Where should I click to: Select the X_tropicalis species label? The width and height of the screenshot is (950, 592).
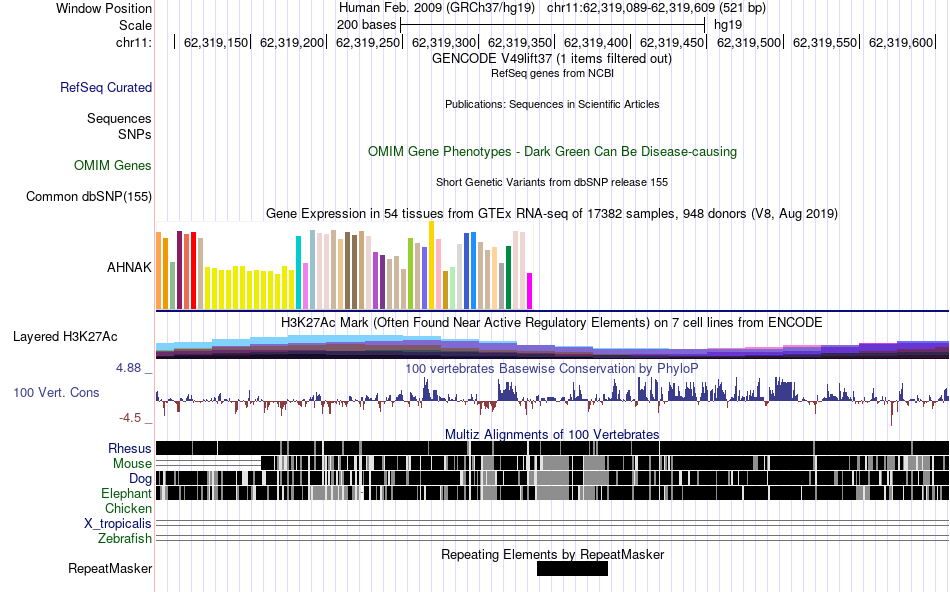(118, 524)
